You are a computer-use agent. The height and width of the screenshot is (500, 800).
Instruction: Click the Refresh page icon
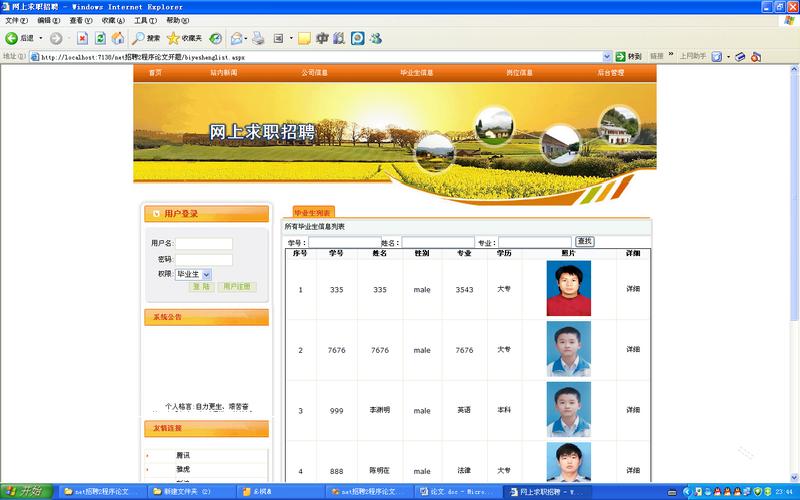tap(100, 38)
